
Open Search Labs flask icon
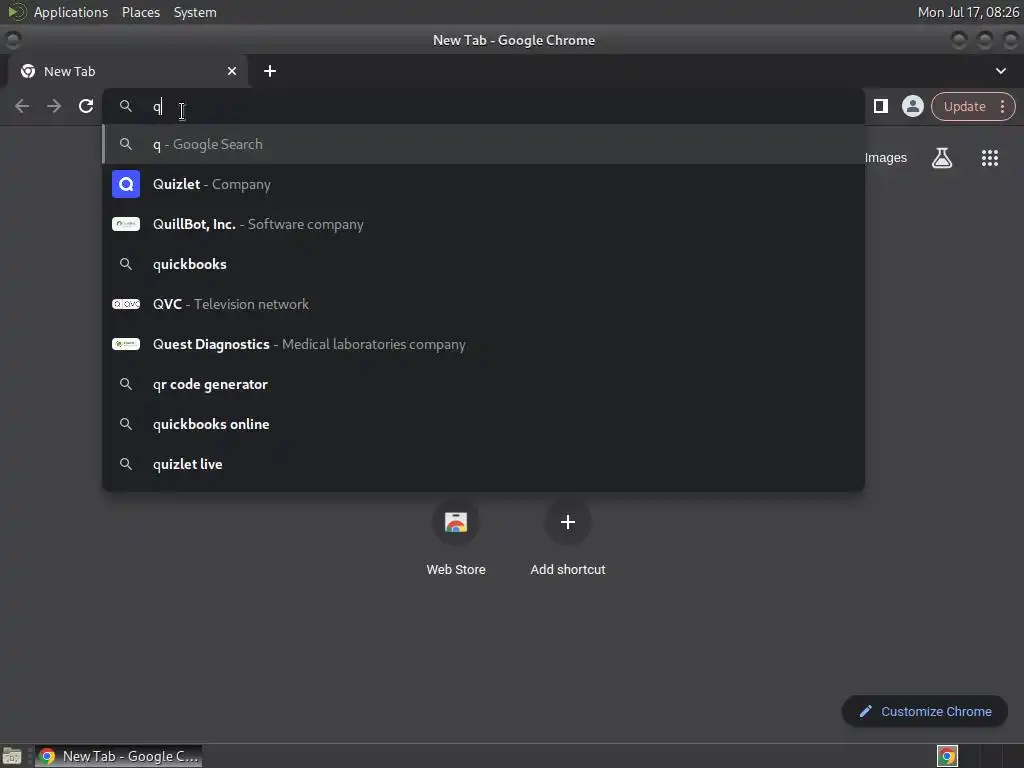click(942, 158)
